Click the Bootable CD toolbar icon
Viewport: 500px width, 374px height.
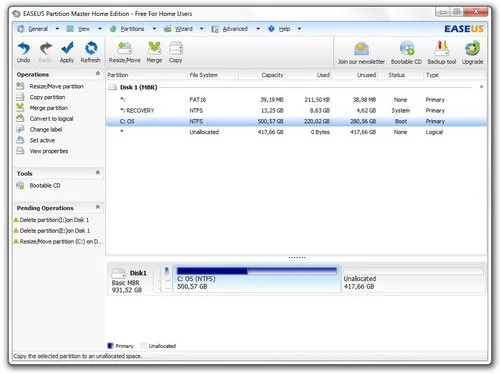pyautogui.click(x=407, y=49)
